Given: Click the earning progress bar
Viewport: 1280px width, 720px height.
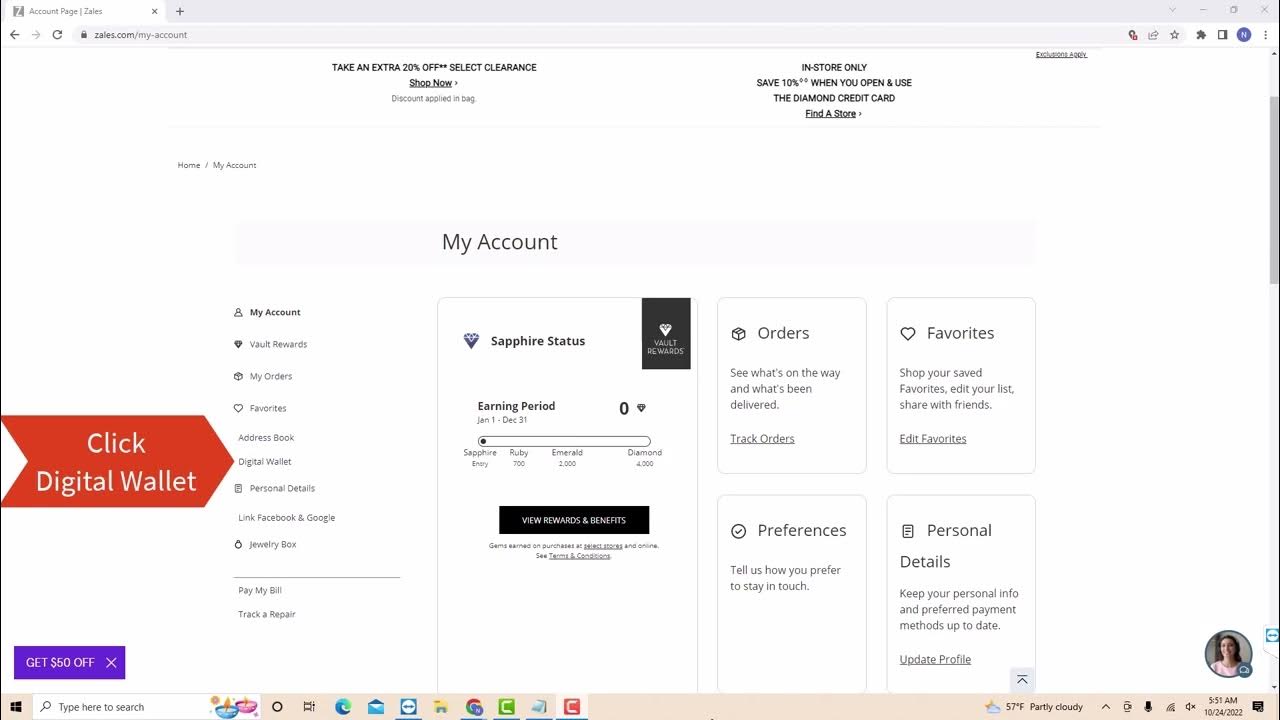Looking at the screenshot, I should point(564,441).
